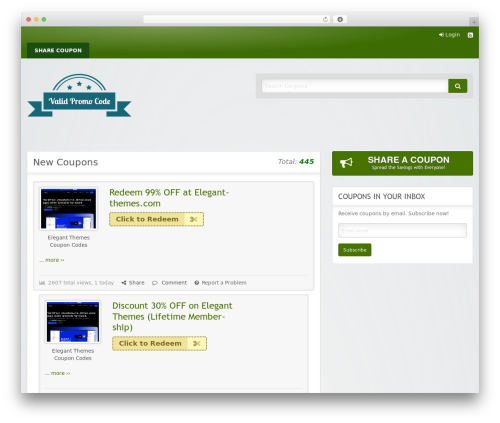Click the 'Coupons in Your Inbox' heading
Viewport: 500px width, 423px height.
tap(381, 196)
